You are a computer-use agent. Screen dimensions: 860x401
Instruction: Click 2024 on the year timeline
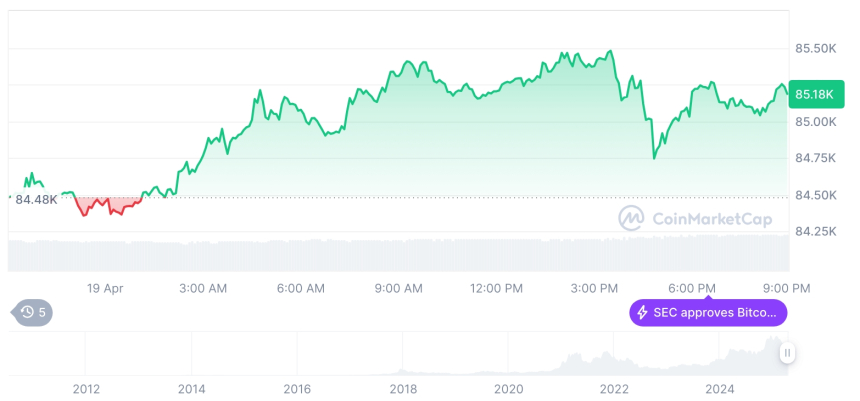point(720,388)
